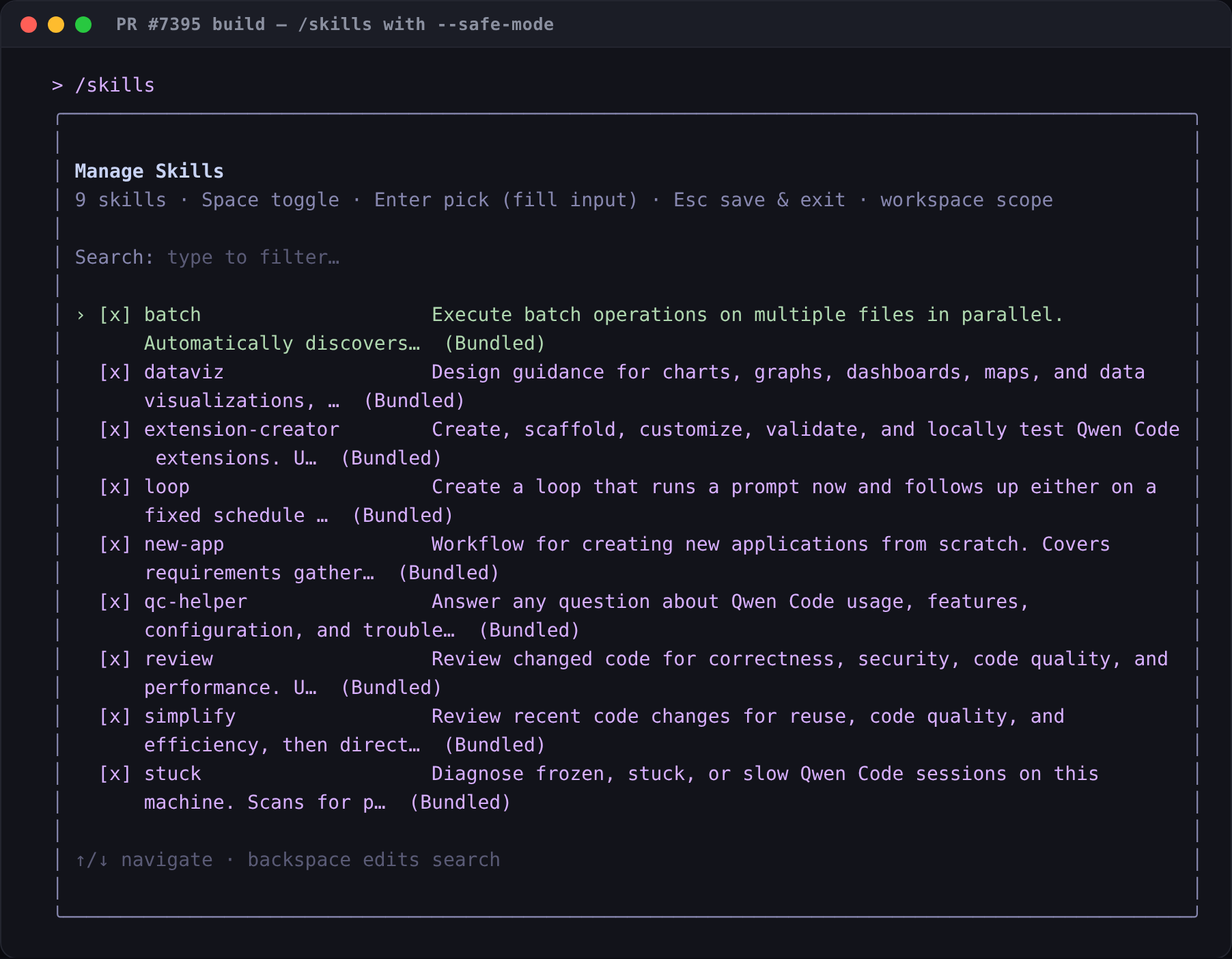The height and width of the screenshot is (959, 1232).
Task: Click the review description 'Review changed code'
Action: pos(541,659)
